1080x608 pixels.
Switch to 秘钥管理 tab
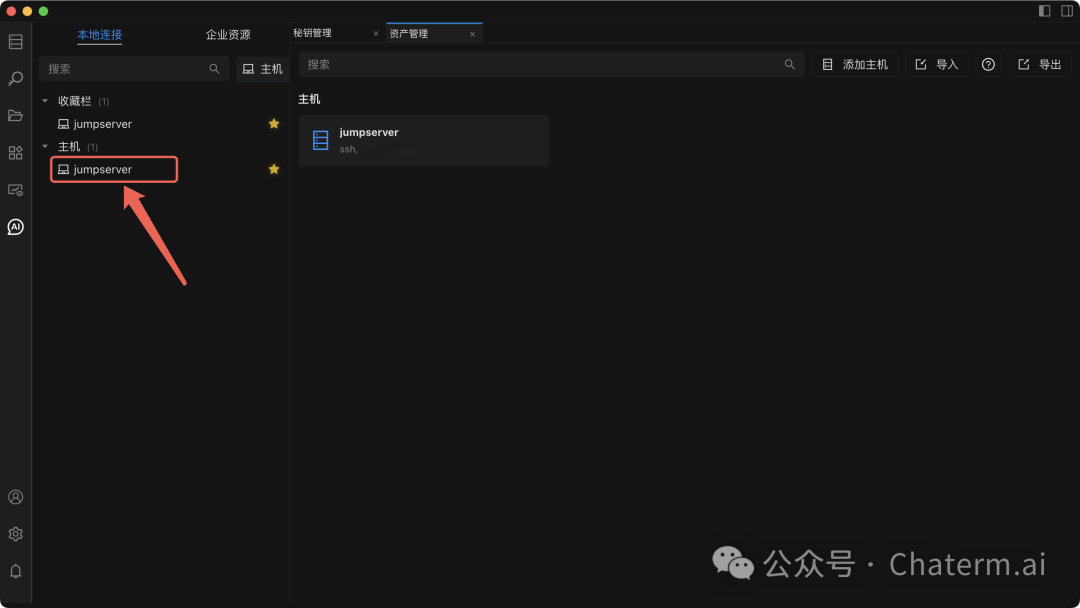pos(312,33)
